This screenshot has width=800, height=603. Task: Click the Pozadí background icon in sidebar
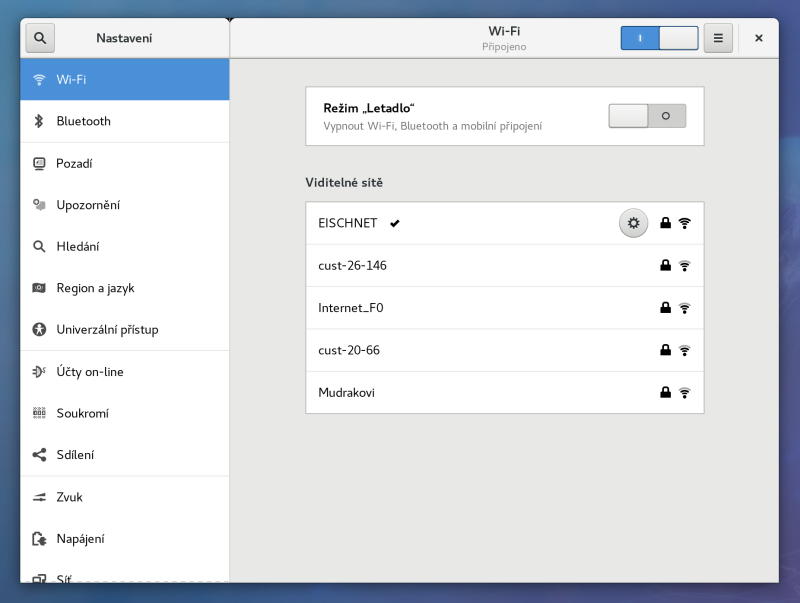pos(40,163)
